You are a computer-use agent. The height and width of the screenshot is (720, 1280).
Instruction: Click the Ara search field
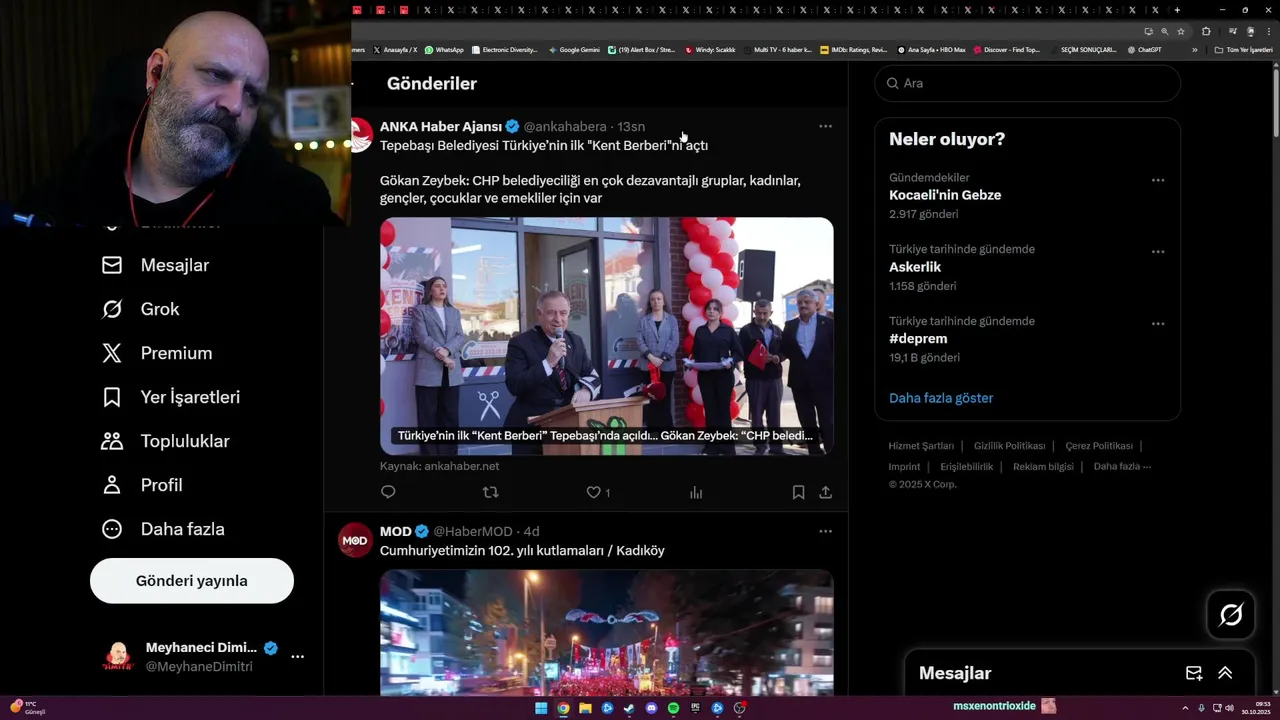1027,83
